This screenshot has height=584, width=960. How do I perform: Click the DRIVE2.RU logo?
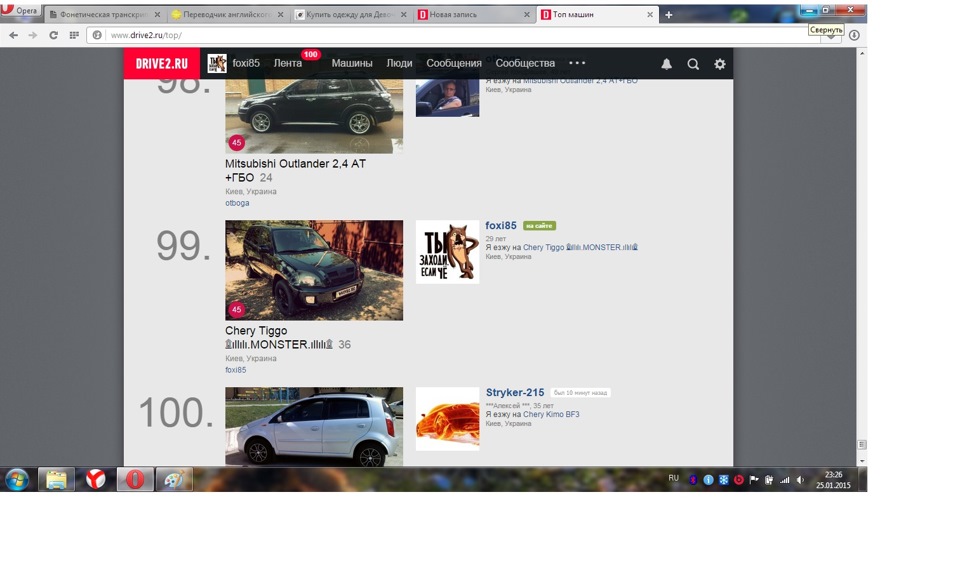pyautogui.click(x=162, y=64)
